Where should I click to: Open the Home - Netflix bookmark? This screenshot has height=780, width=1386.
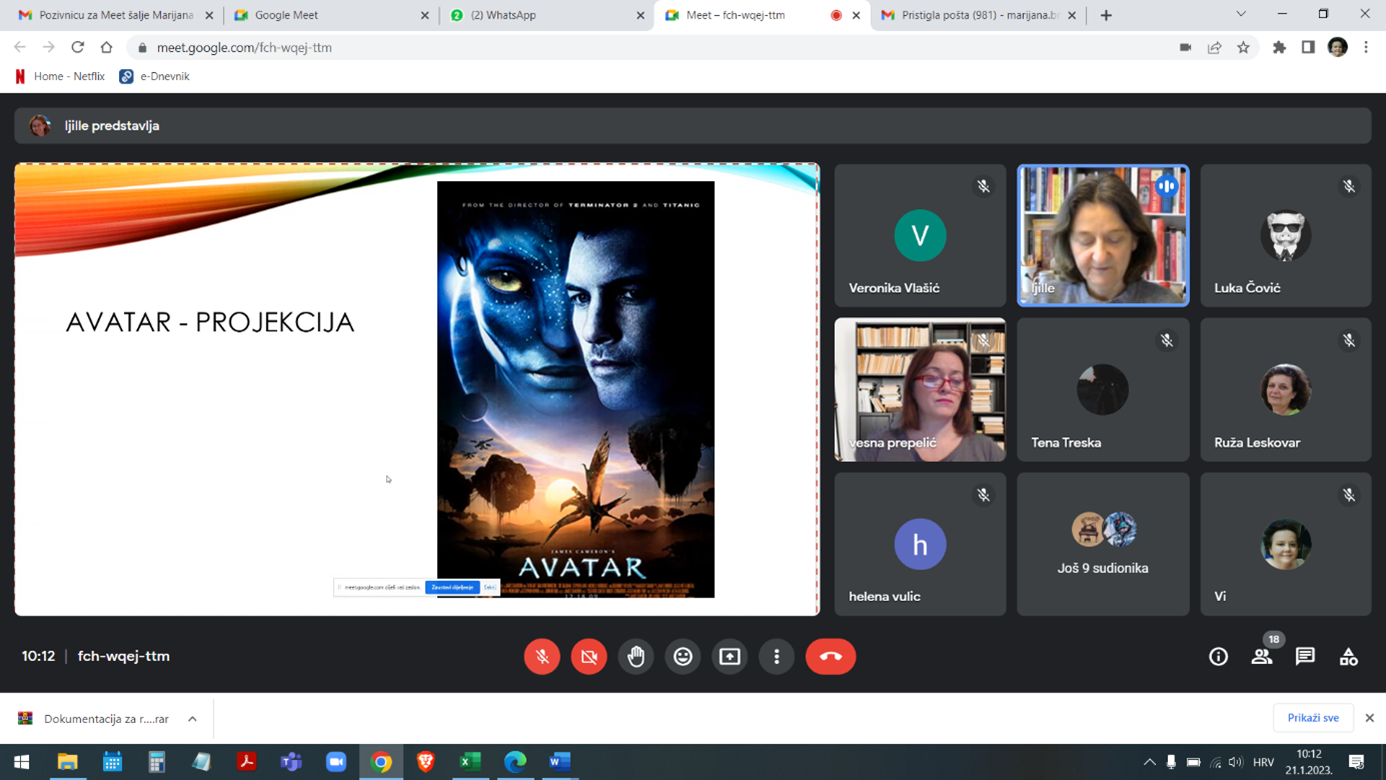(x=60, y=76)
